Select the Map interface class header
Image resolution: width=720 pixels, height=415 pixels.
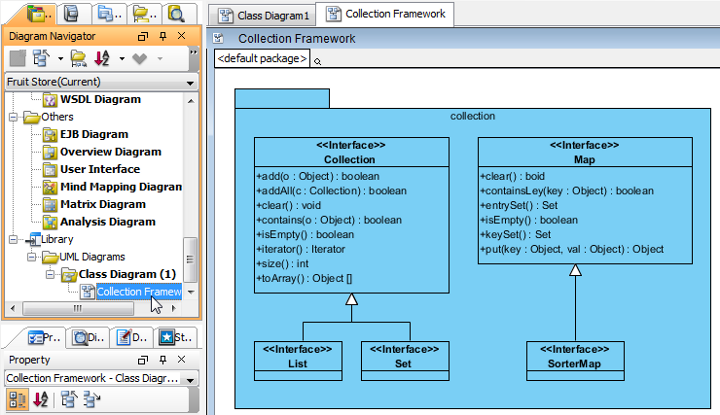pyautogui.click(x=585, y=152)
